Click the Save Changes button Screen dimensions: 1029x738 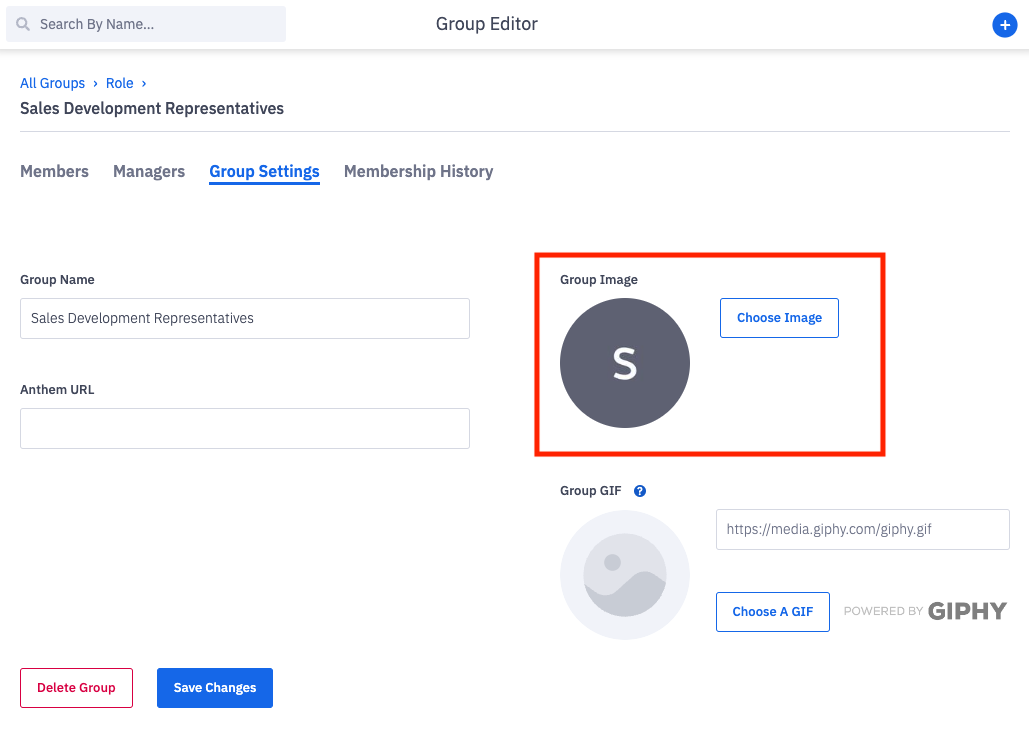215,687
